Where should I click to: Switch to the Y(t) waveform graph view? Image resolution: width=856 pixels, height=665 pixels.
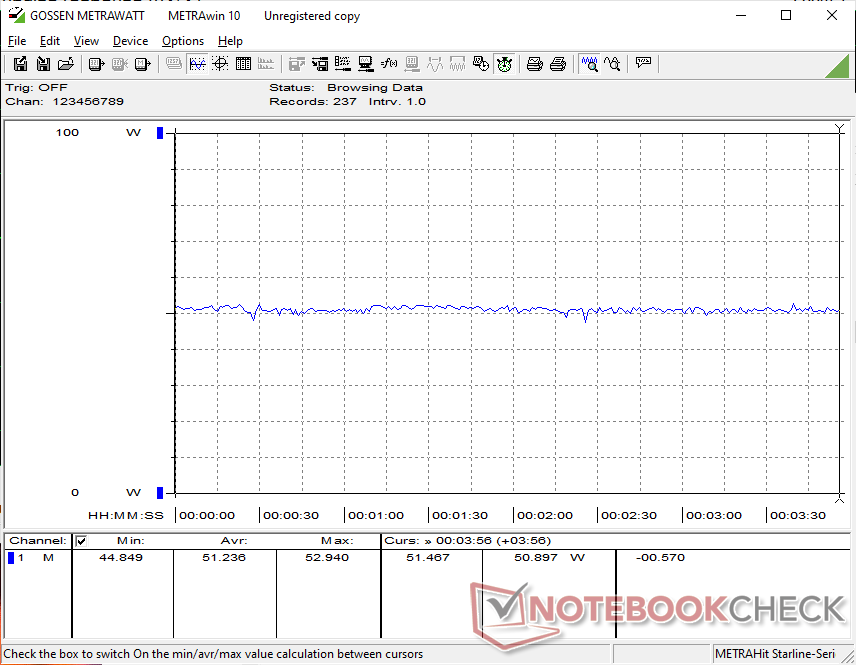(x=197, y=64)
